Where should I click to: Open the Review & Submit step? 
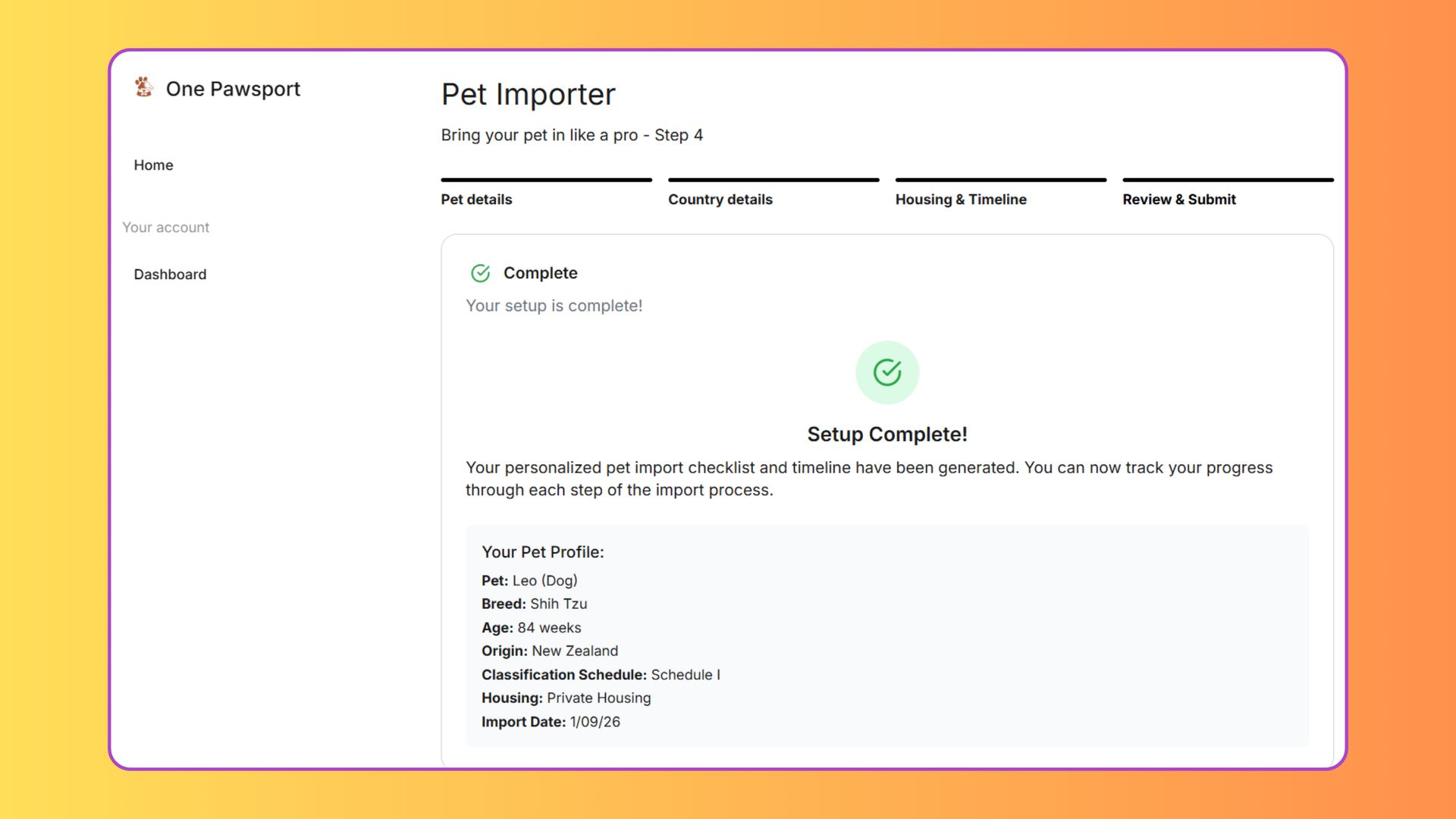tap(1178, 199)
